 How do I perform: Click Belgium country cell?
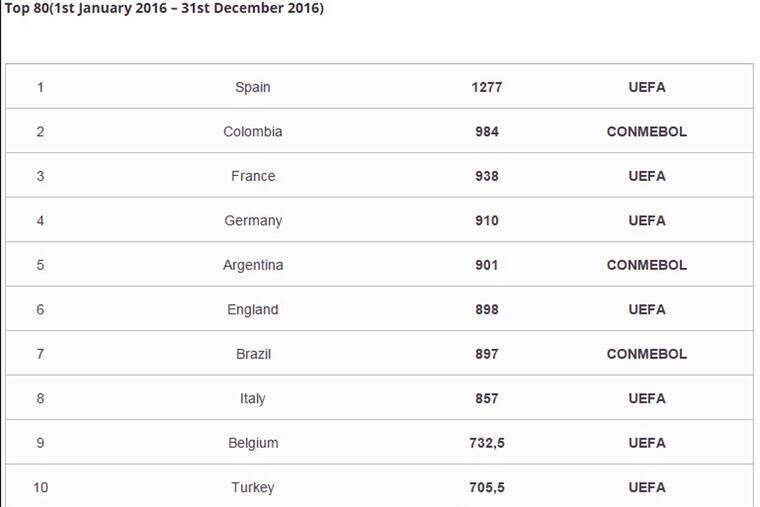click(x=252, y=443)
